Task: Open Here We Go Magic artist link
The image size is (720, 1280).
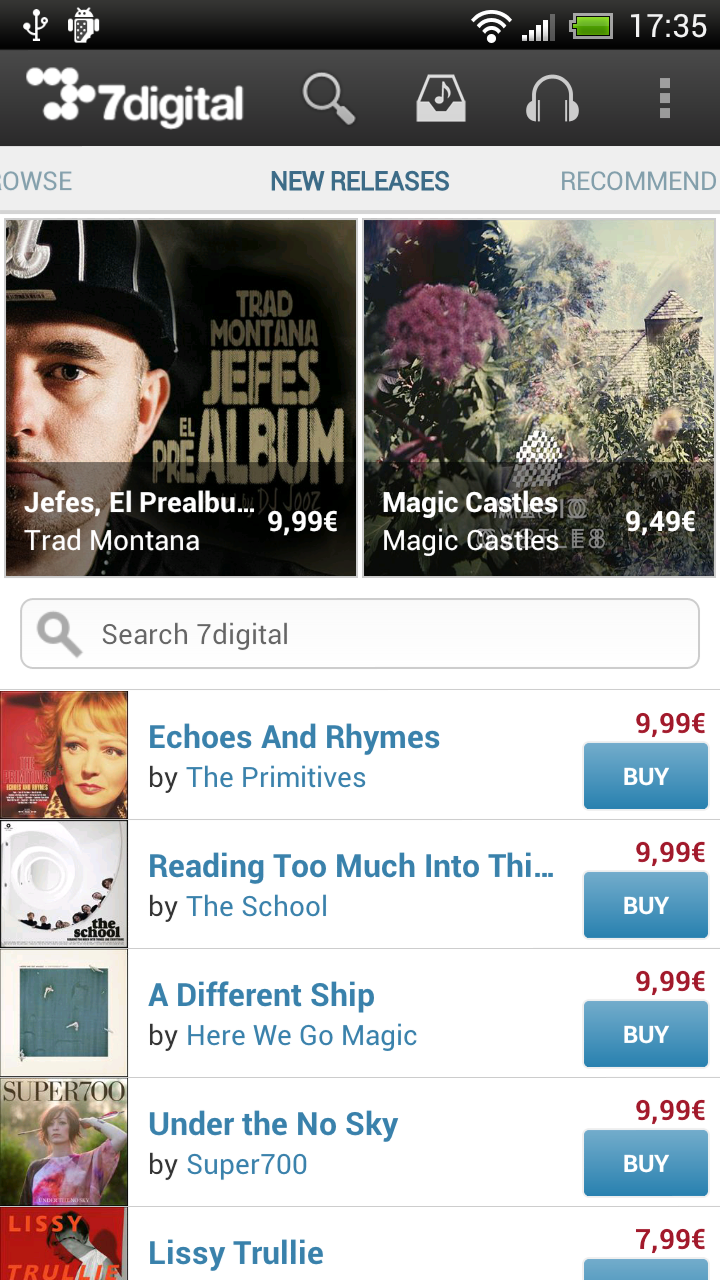Action: [x=302, y=1036]
